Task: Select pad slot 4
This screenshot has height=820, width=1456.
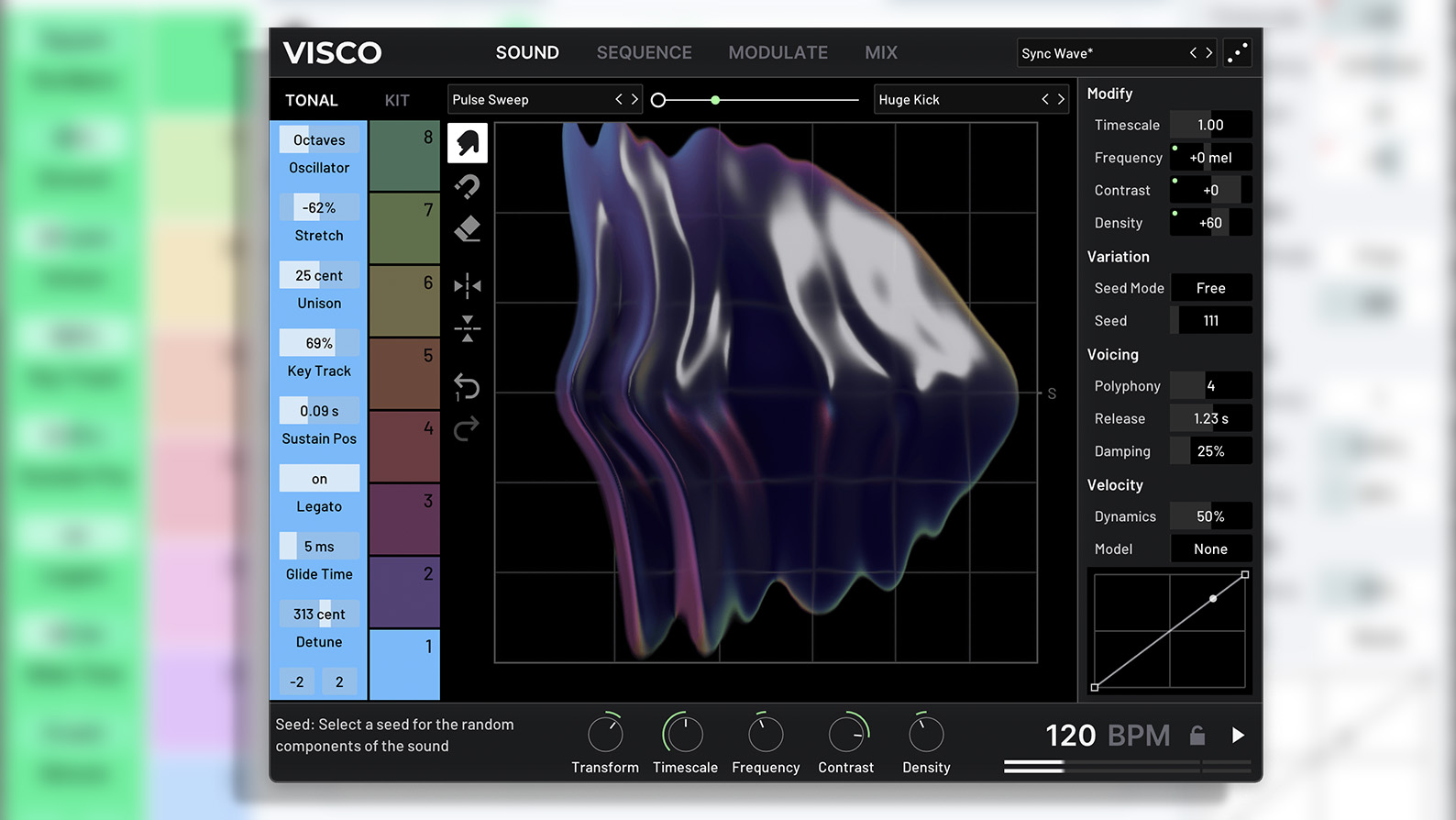Action: [404, 447]
